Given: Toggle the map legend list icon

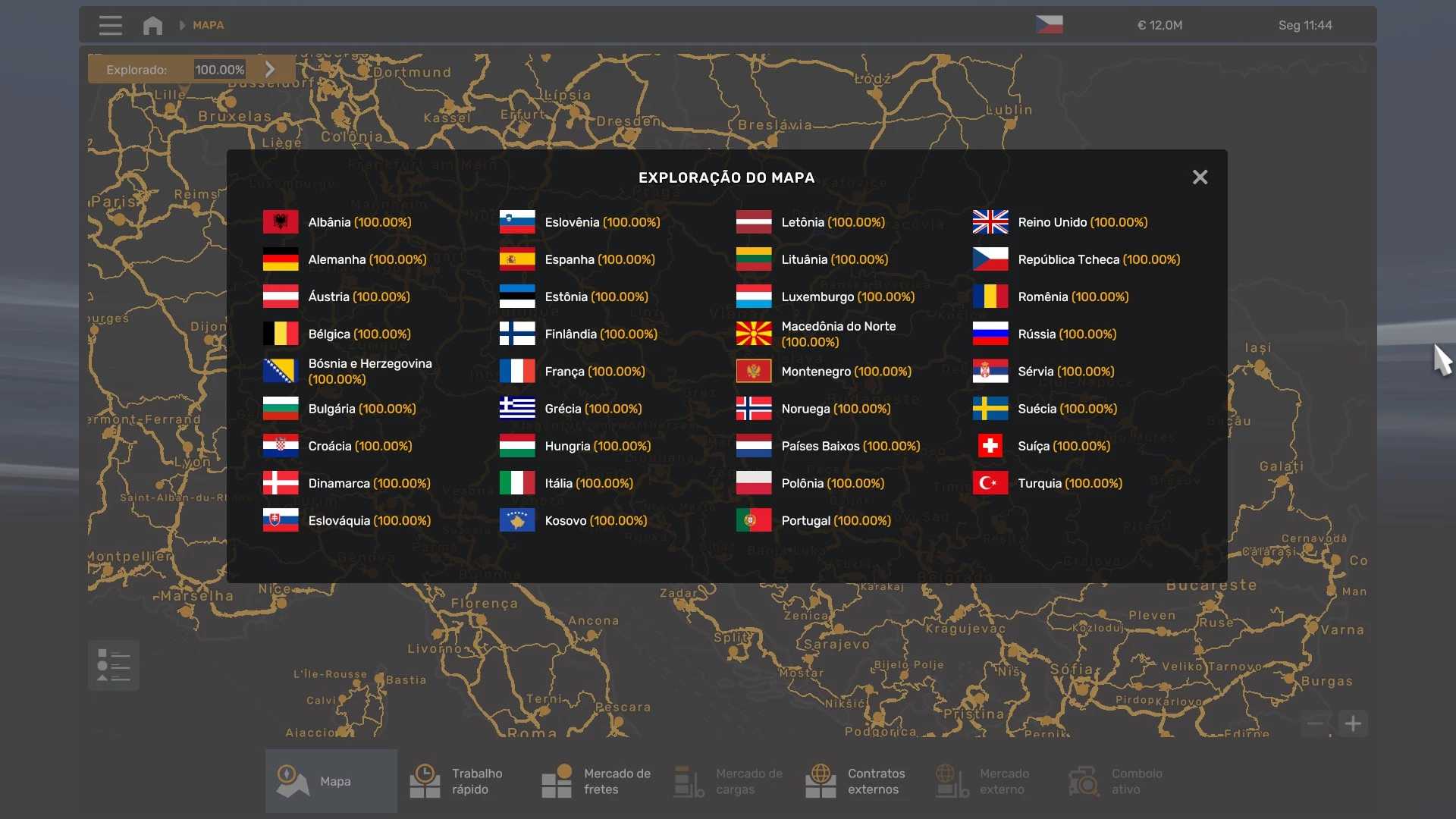Looking at the screenshot, I should (x=114, y=665).
